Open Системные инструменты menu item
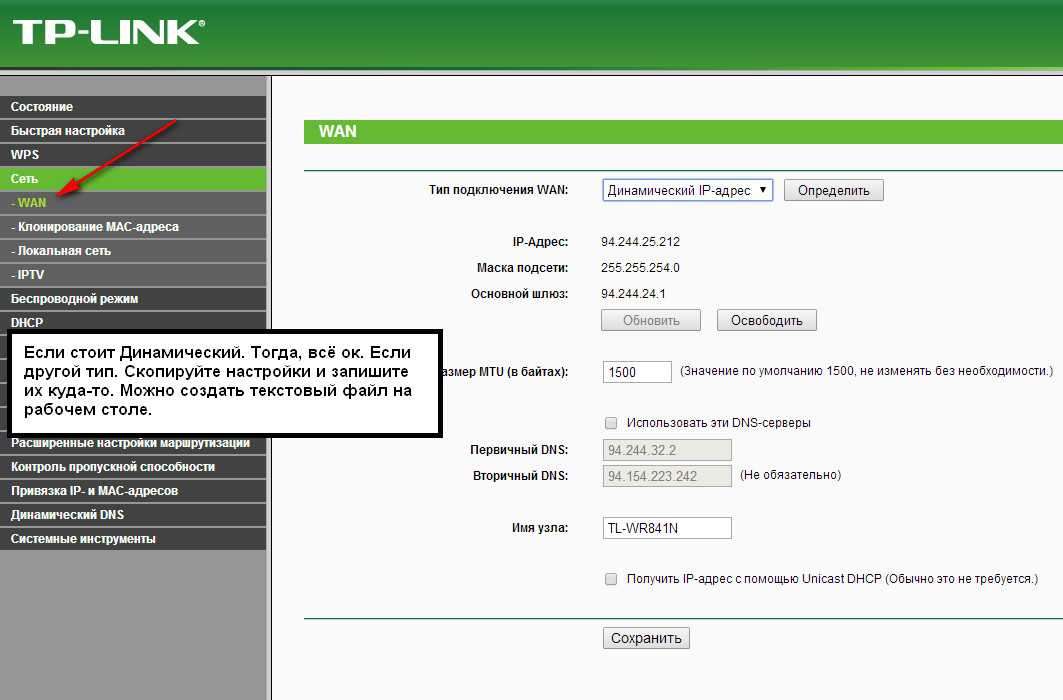Image resolution: width=1063 pixels, height=700 pixels. (133, 539)
